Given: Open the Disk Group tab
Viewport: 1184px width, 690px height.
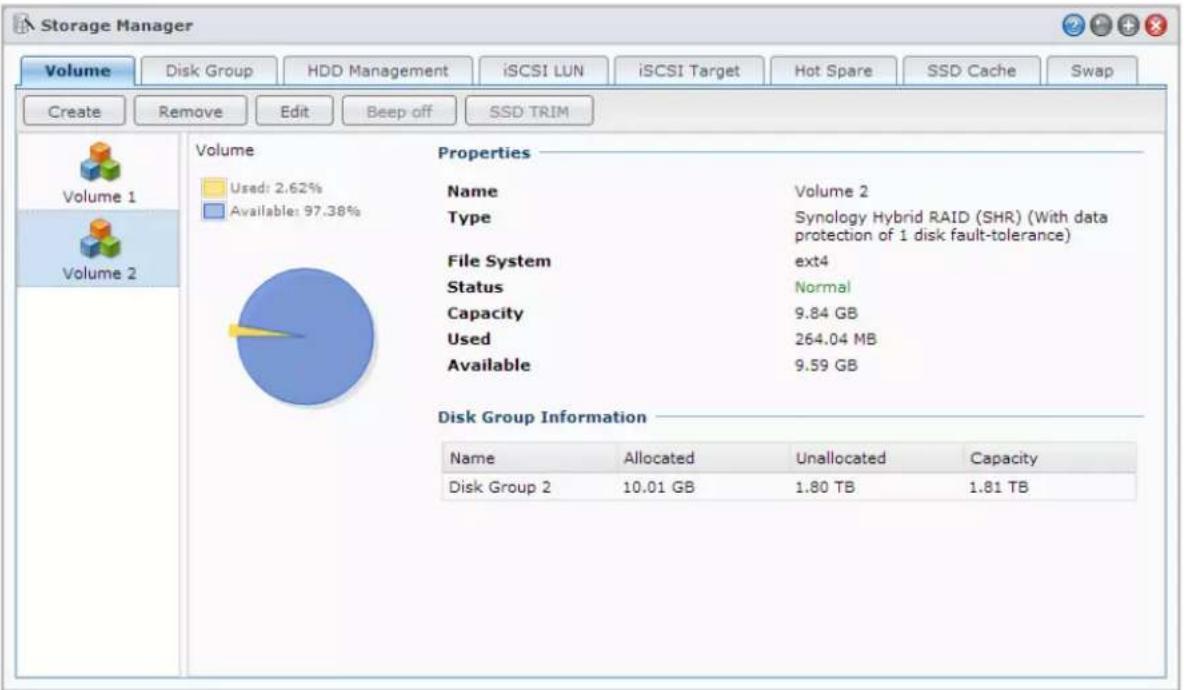Looking at the screenshot, I should tap(209, 71).
